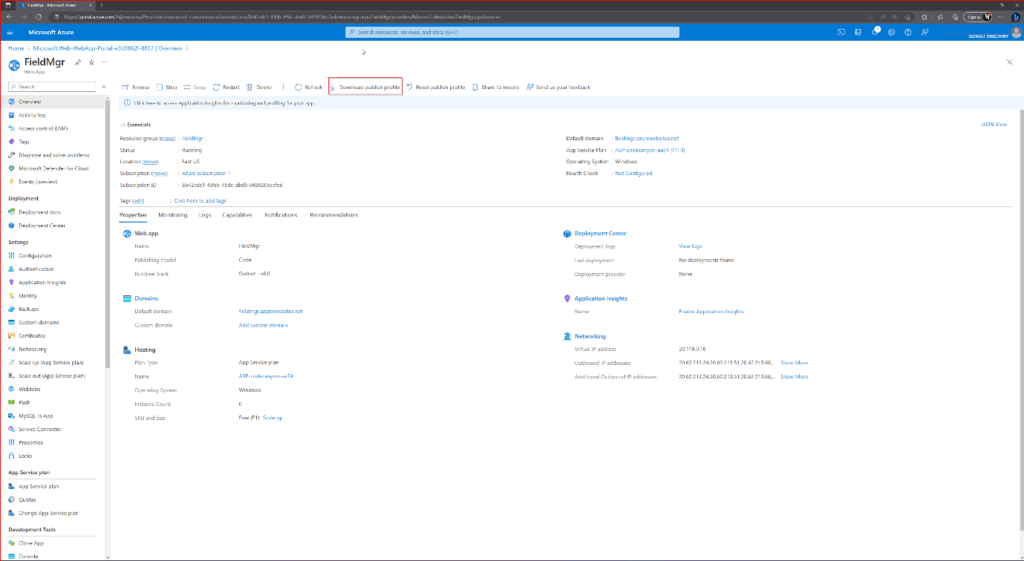Open Diagnose and solve problems
This screenshot has width=1024, height=561.
tap(54, 155)
